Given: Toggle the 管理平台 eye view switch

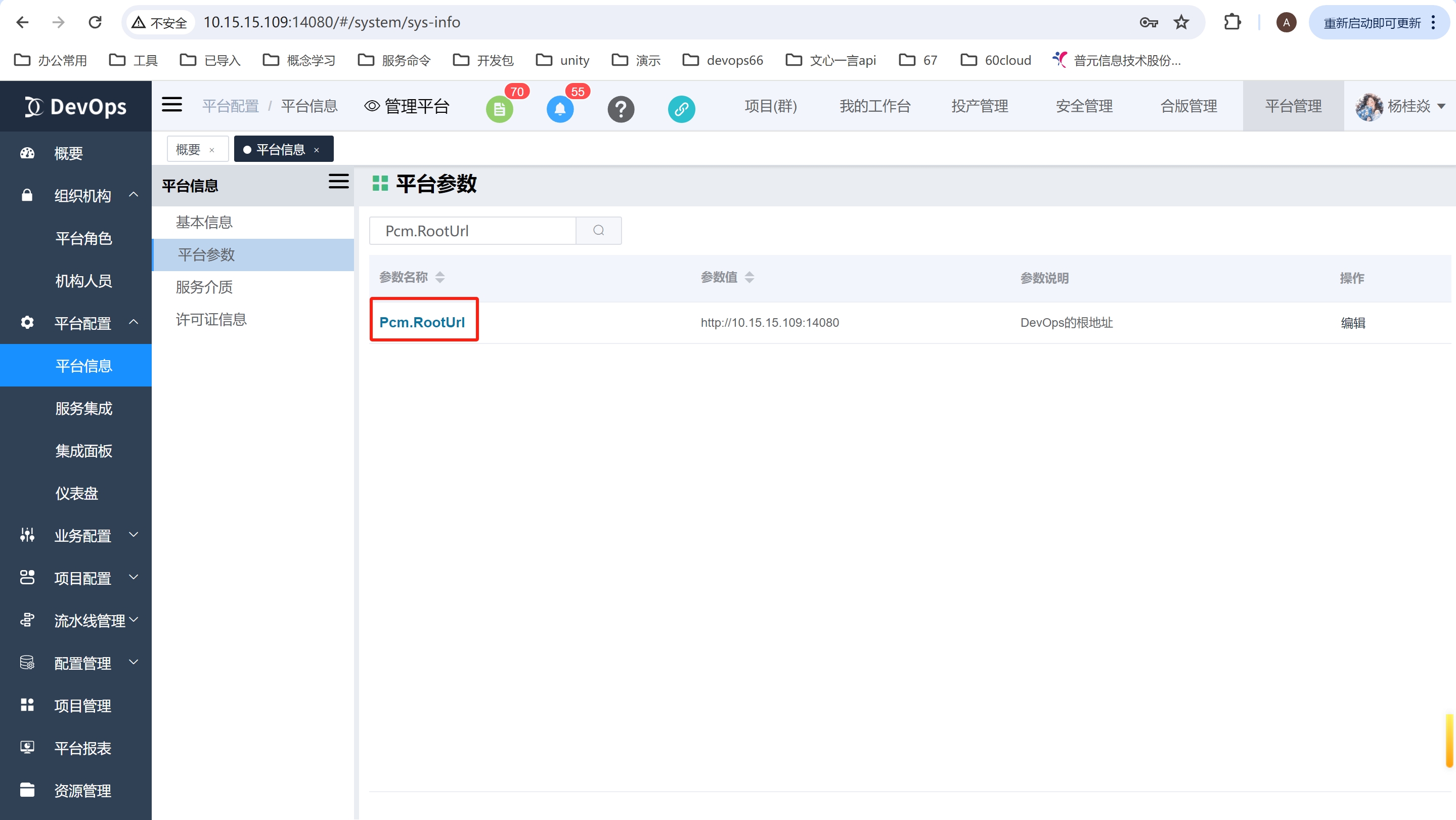Looking at the screenshot, I should click(x=407, y=106).
